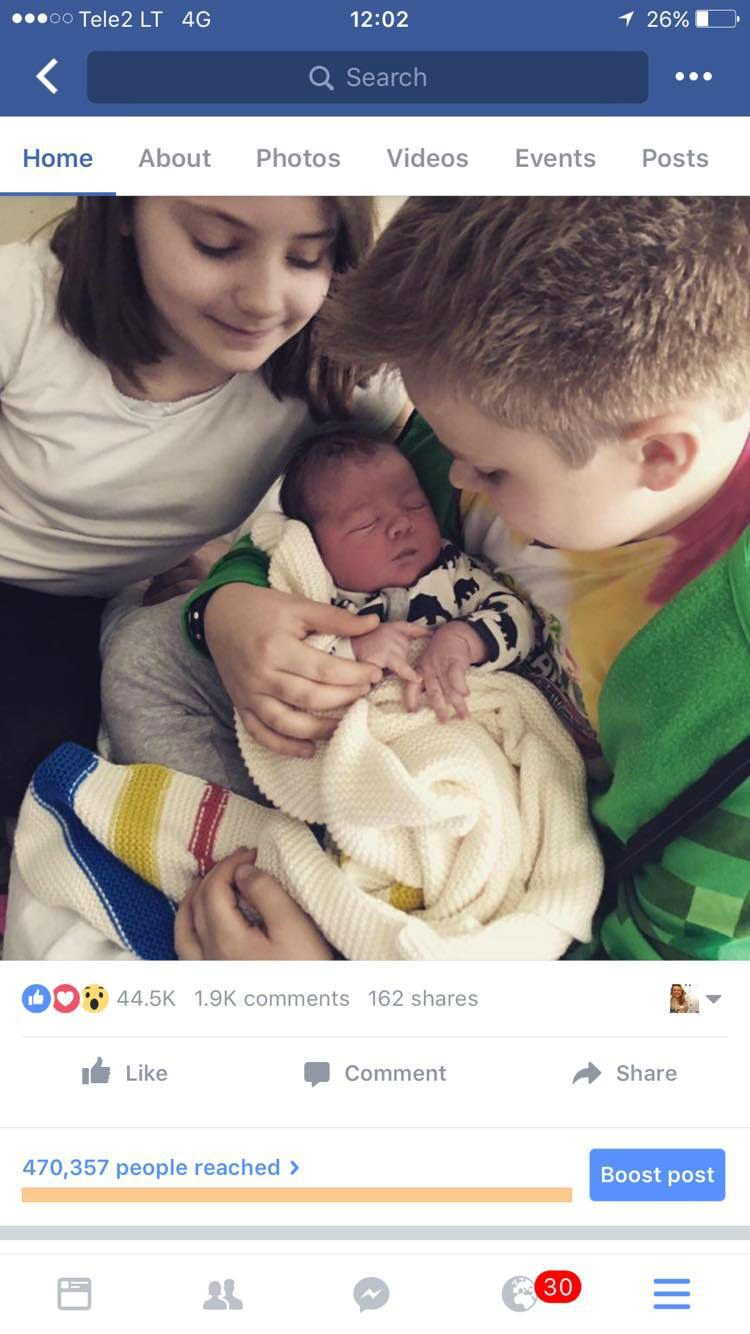Screen dimensions: 750x1334
Task: Open the News Feed icon in bottom bar
Action: click(x=74, y=1294)
